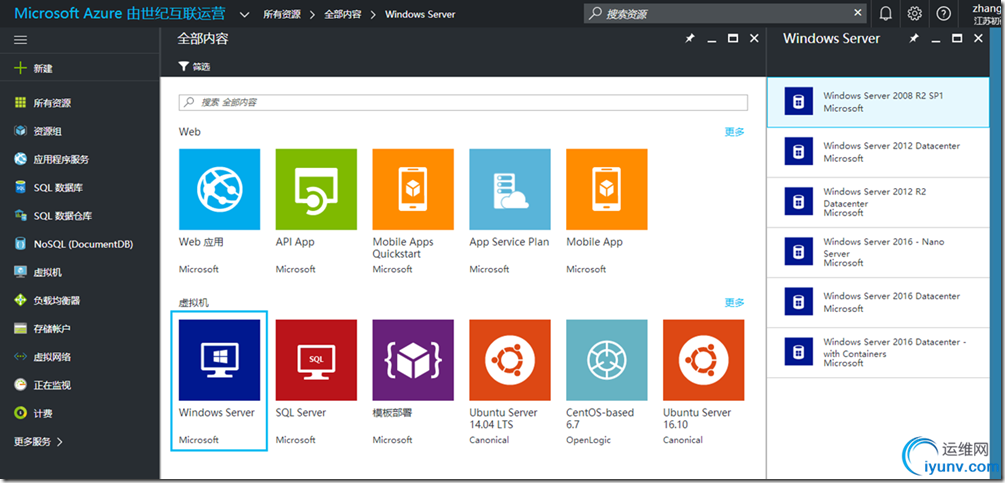Click the 所有资源 breadcrumb
The image size is (1005, 483).
point(281,14)
